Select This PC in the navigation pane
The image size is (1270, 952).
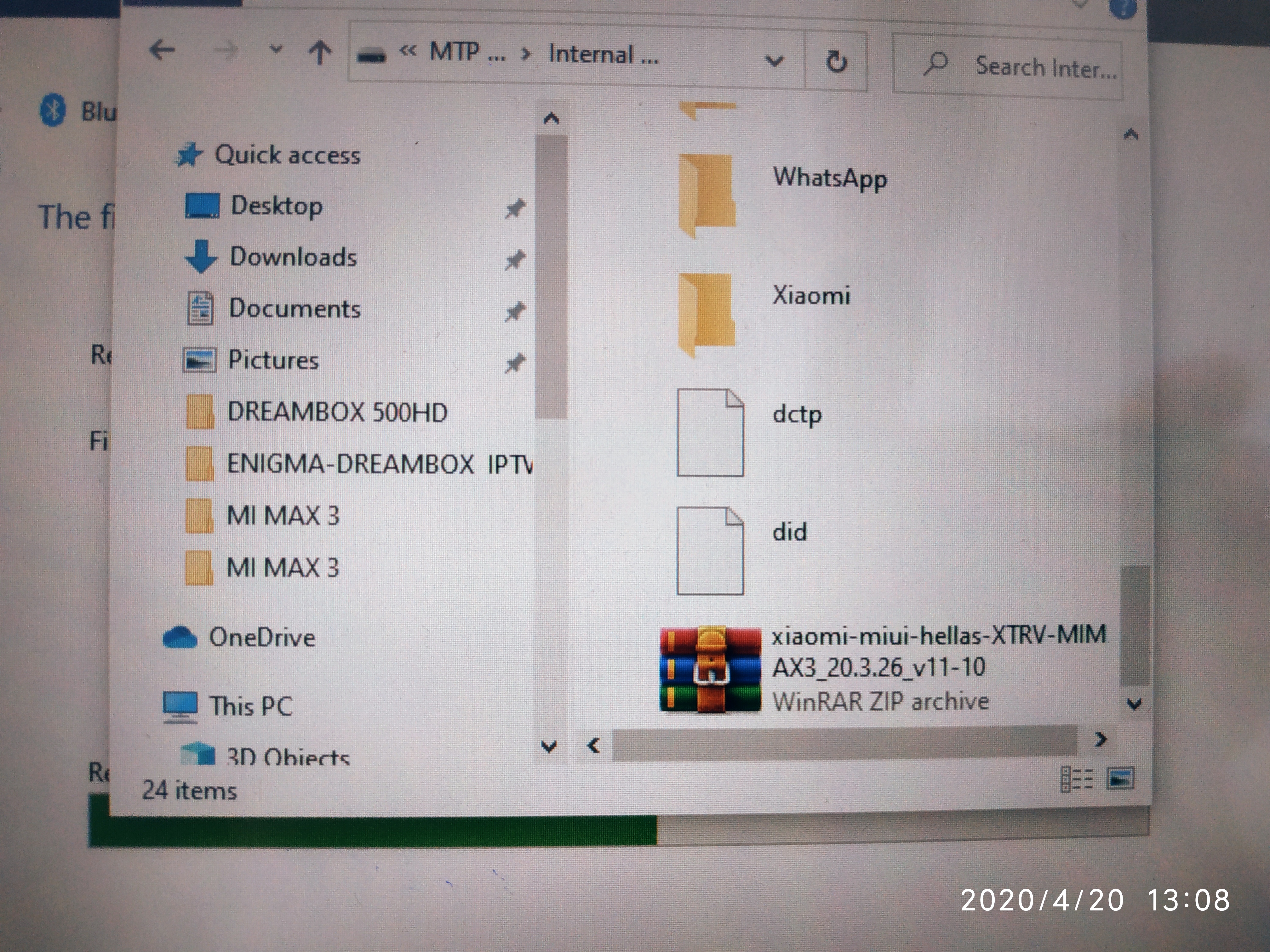[250, 706]
